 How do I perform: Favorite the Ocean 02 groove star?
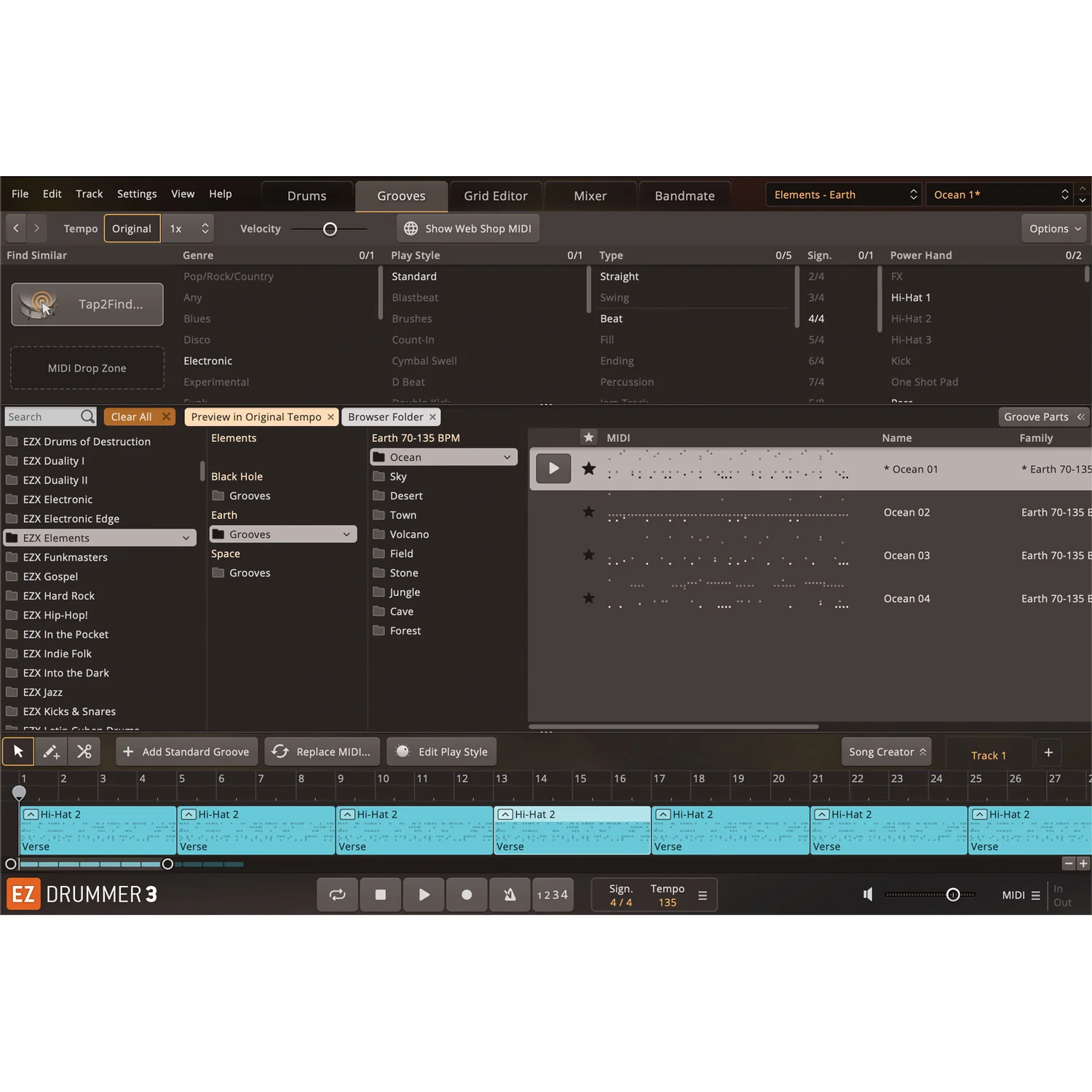(x=589, y=512)
